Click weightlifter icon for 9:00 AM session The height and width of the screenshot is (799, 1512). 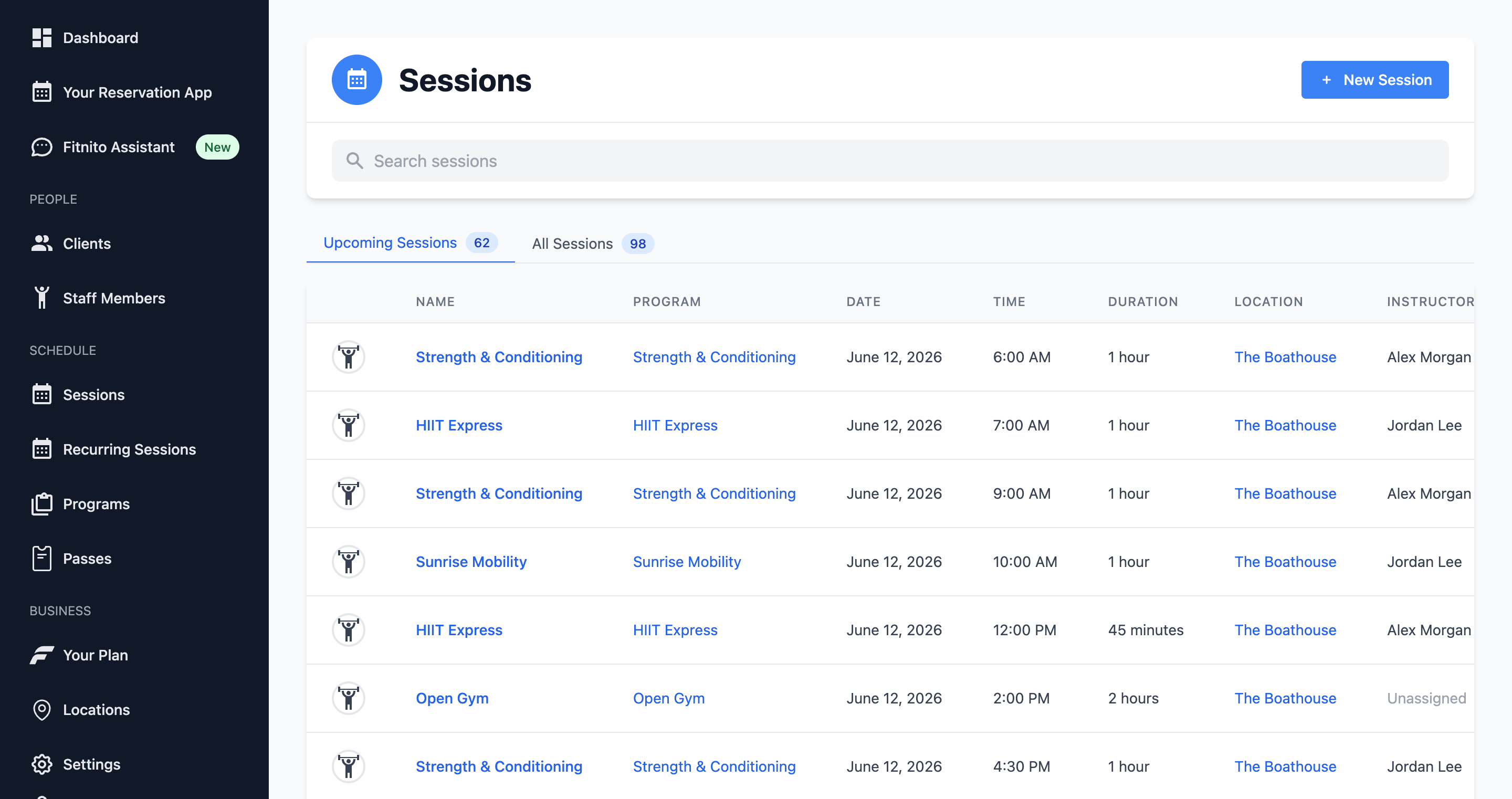pos(349,493)
